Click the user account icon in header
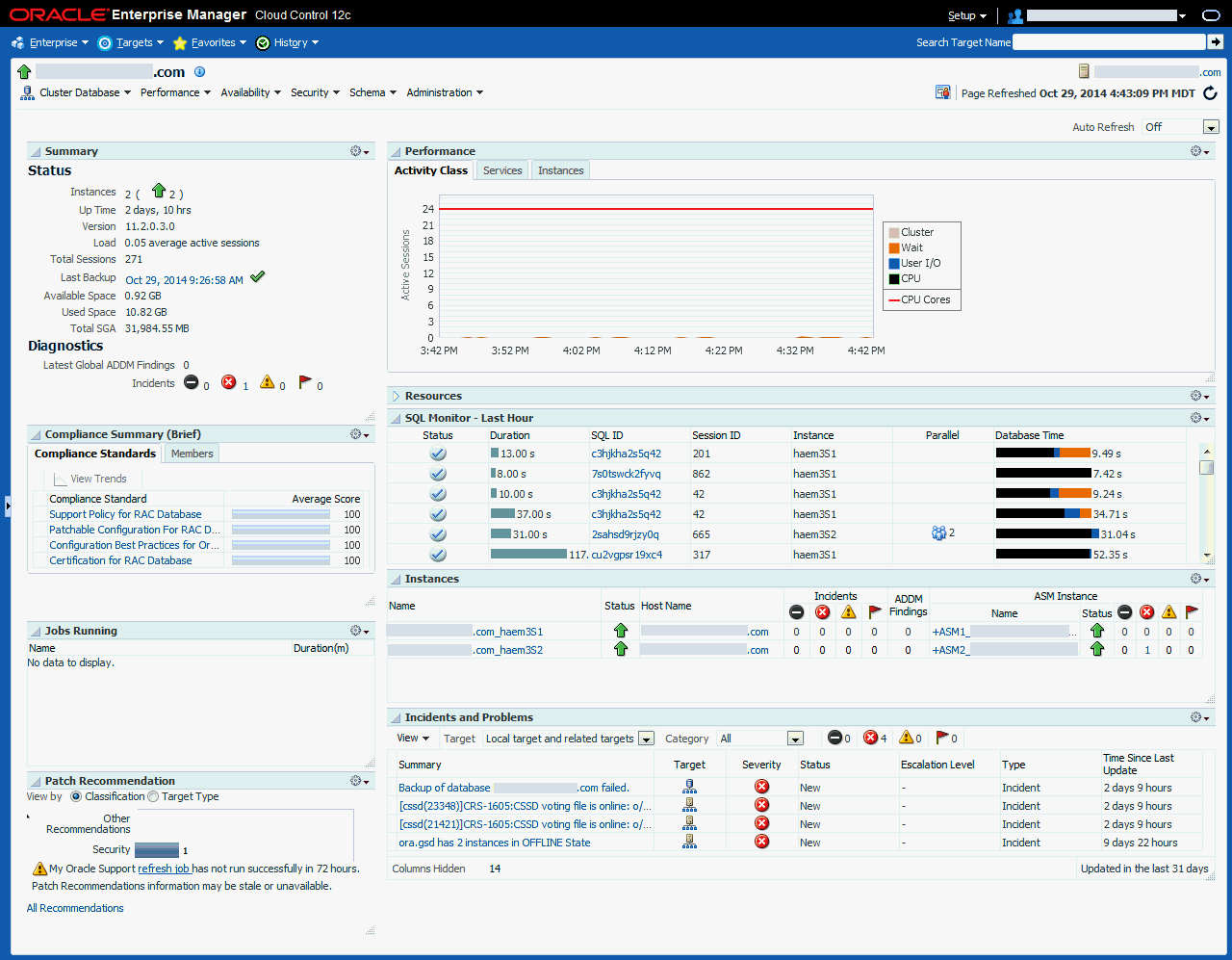1232x960 pixels. tap(1015, 15)
